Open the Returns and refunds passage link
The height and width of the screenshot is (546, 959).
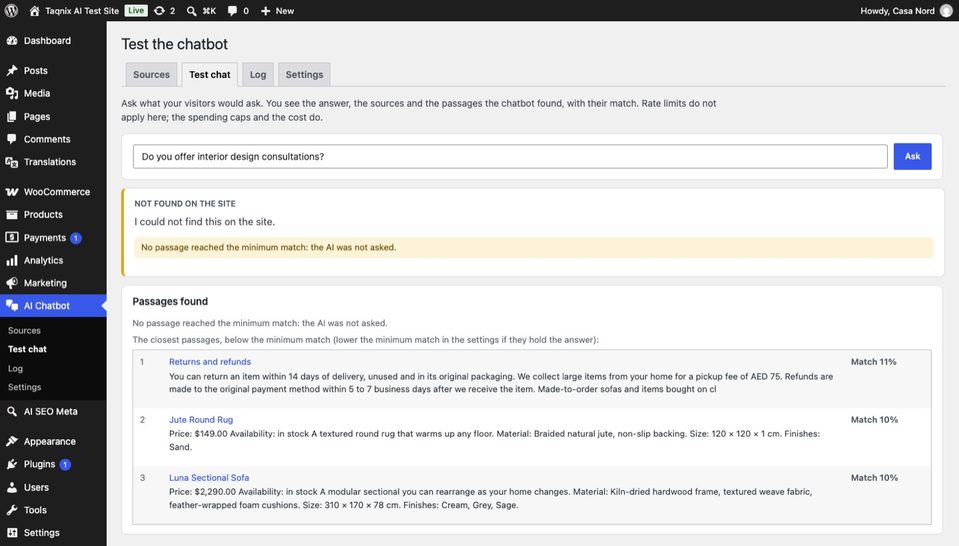pyautogui.click(x=210, y=362)
